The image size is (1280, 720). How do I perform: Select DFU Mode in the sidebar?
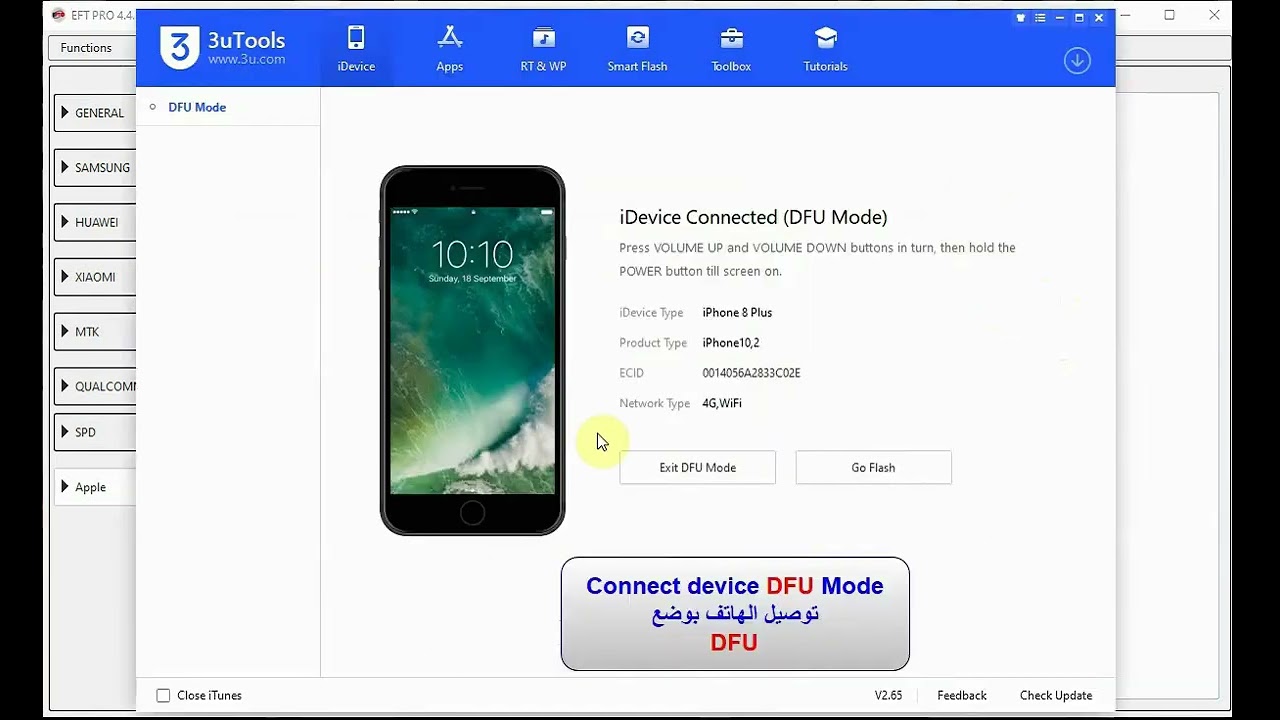[197, 107]
